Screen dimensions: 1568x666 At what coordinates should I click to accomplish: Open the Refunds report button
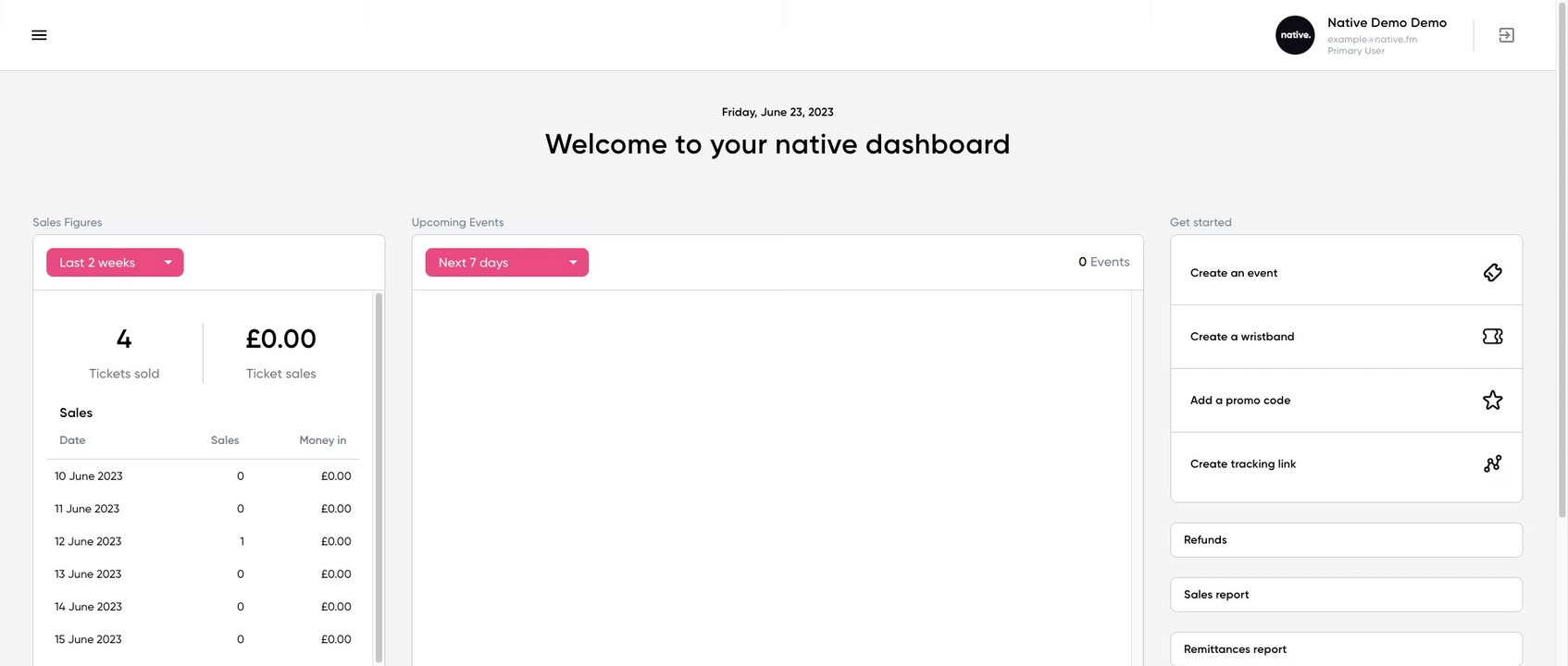pyautogui.click(x=1345, y=540)
